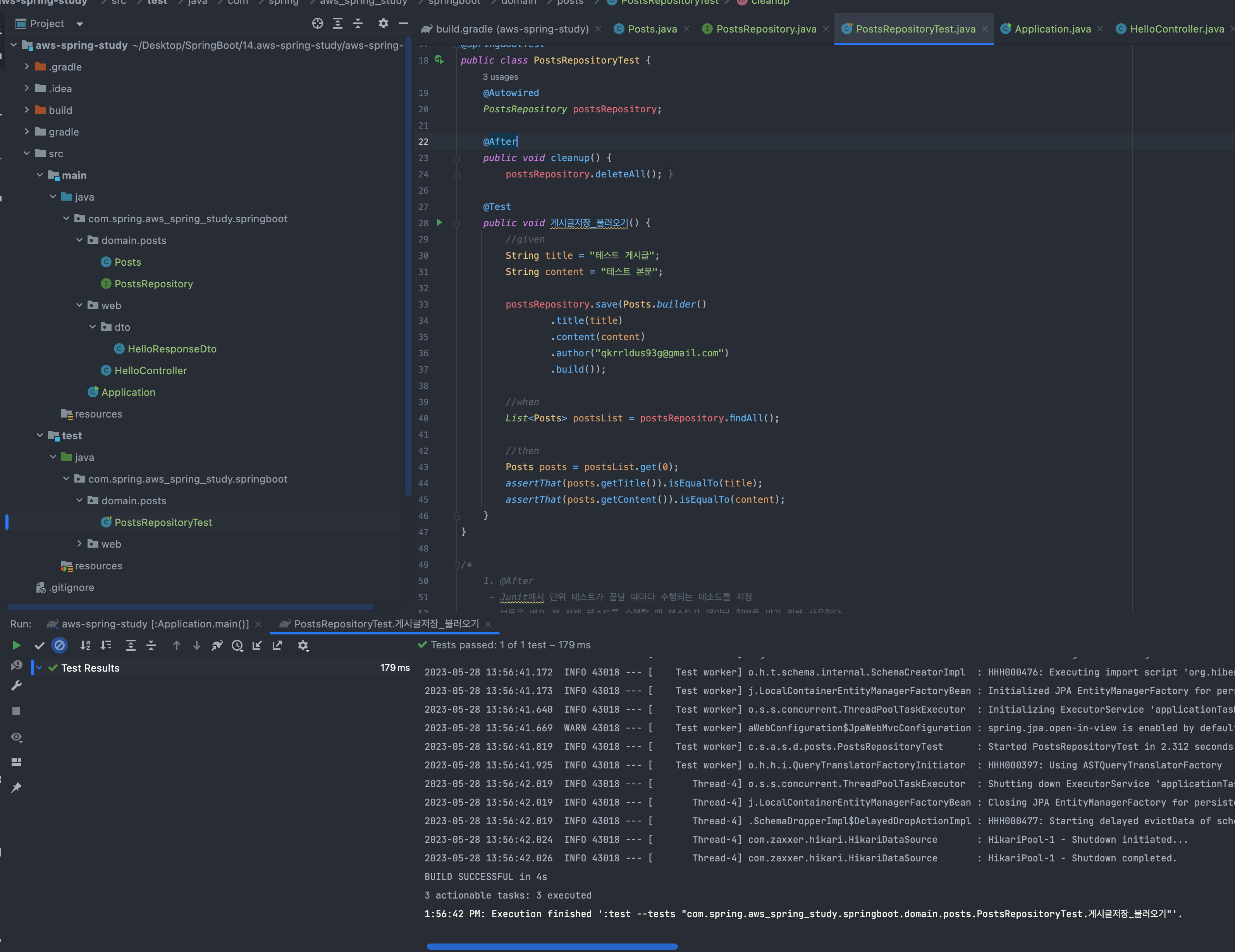The height and width of the screenshot is (952, 1235).
Task: Expand the build folder
Action: point(27,110)
